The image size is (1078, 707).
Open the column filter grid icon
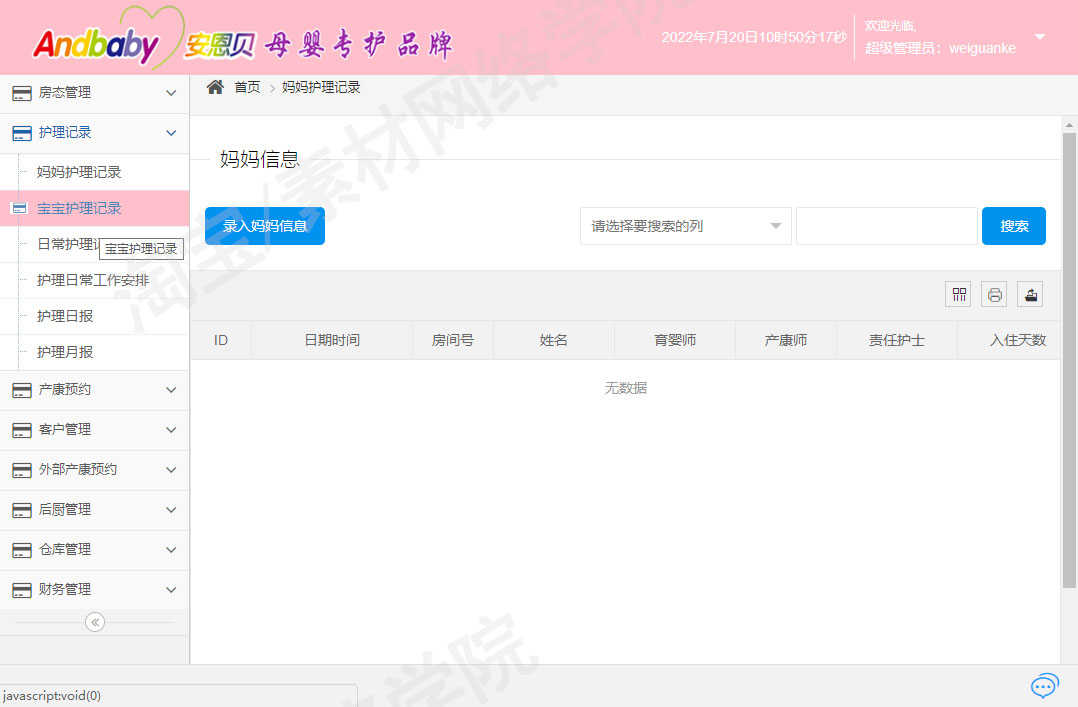(x=959, y=295)
